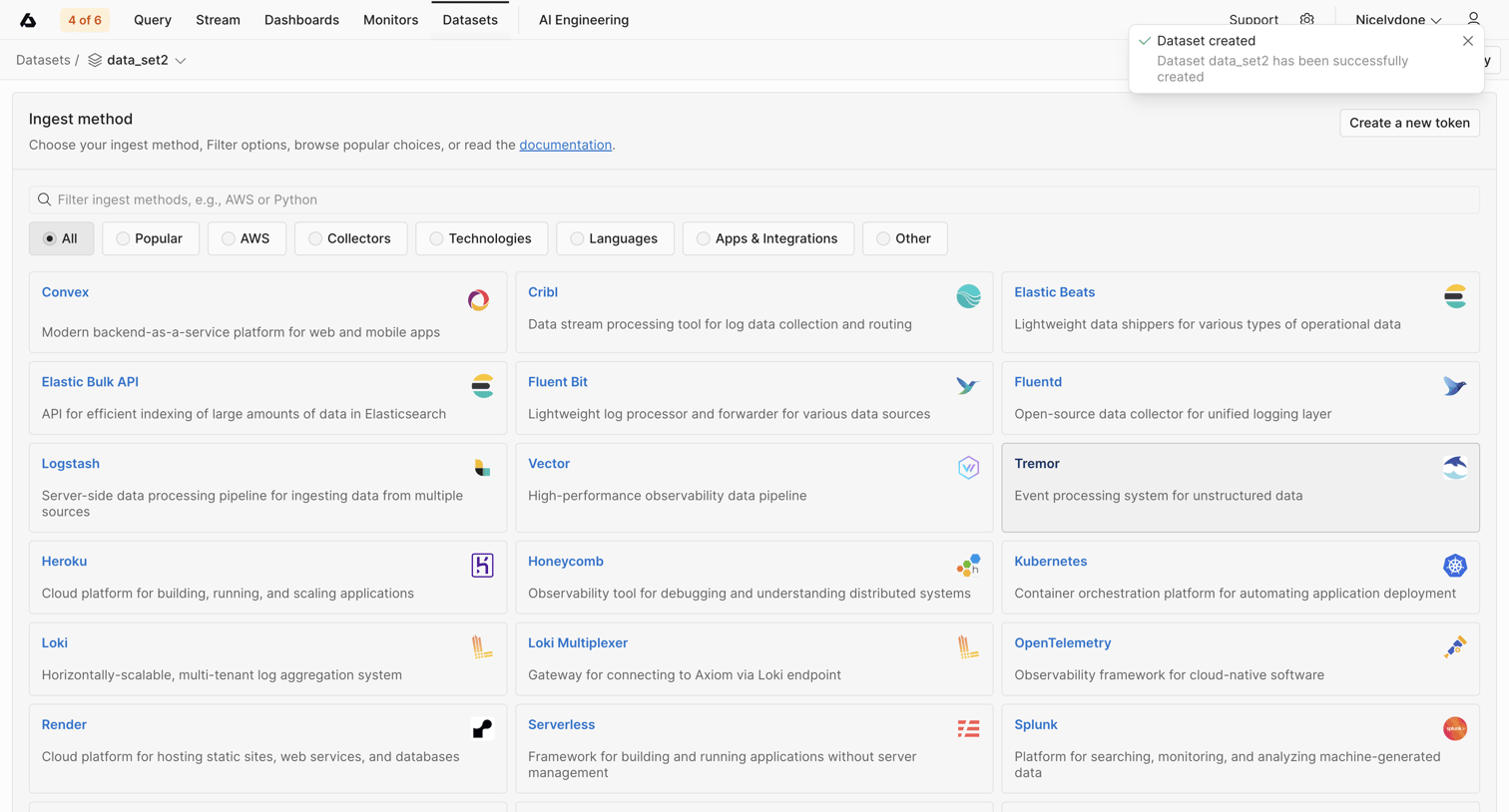Dismiss the Dataset created notification
Viewport: 1509px width, 812px height.
[1468, 41]
